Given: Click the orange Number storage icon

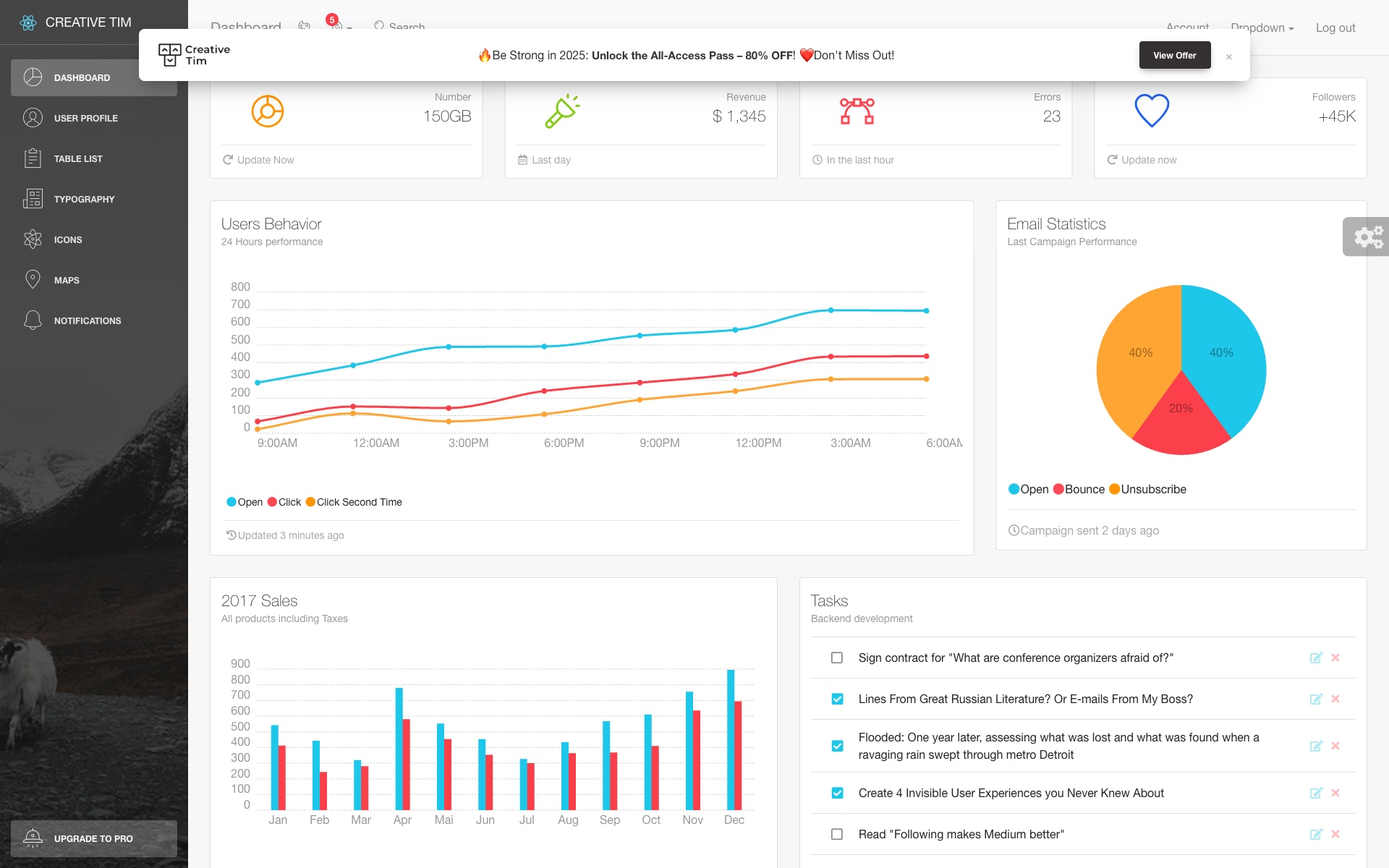Looking at the screenshot, I should [267, 111].
